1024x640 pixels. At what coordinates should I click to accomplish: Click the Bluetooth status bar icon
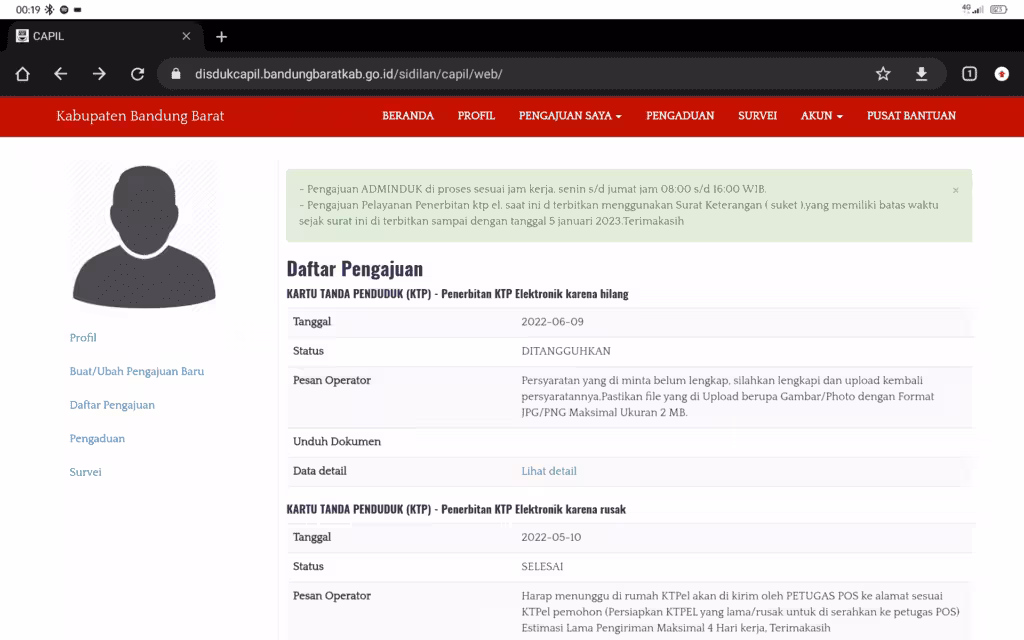click(x=50, y=10)
